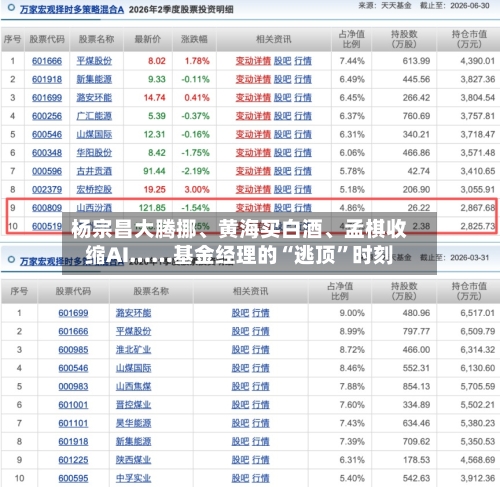Open 股吧 for 山西焦煤
Screen dimensions: 500x487
click(x=240, y=386)
